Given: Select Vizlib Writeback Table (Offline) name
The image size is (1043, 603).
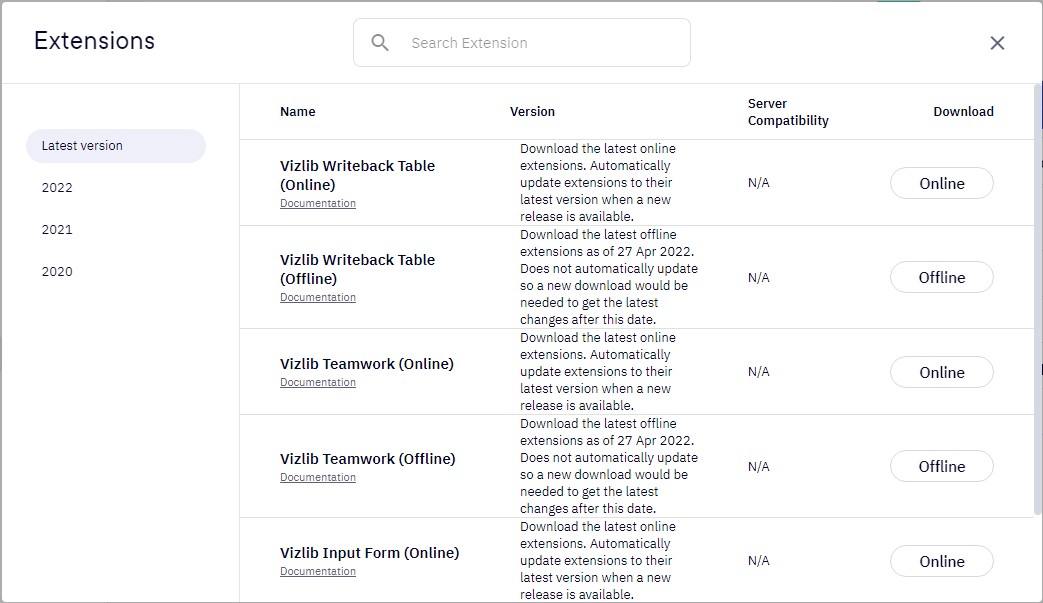Looking at the screenshot, I should point(357,269).
